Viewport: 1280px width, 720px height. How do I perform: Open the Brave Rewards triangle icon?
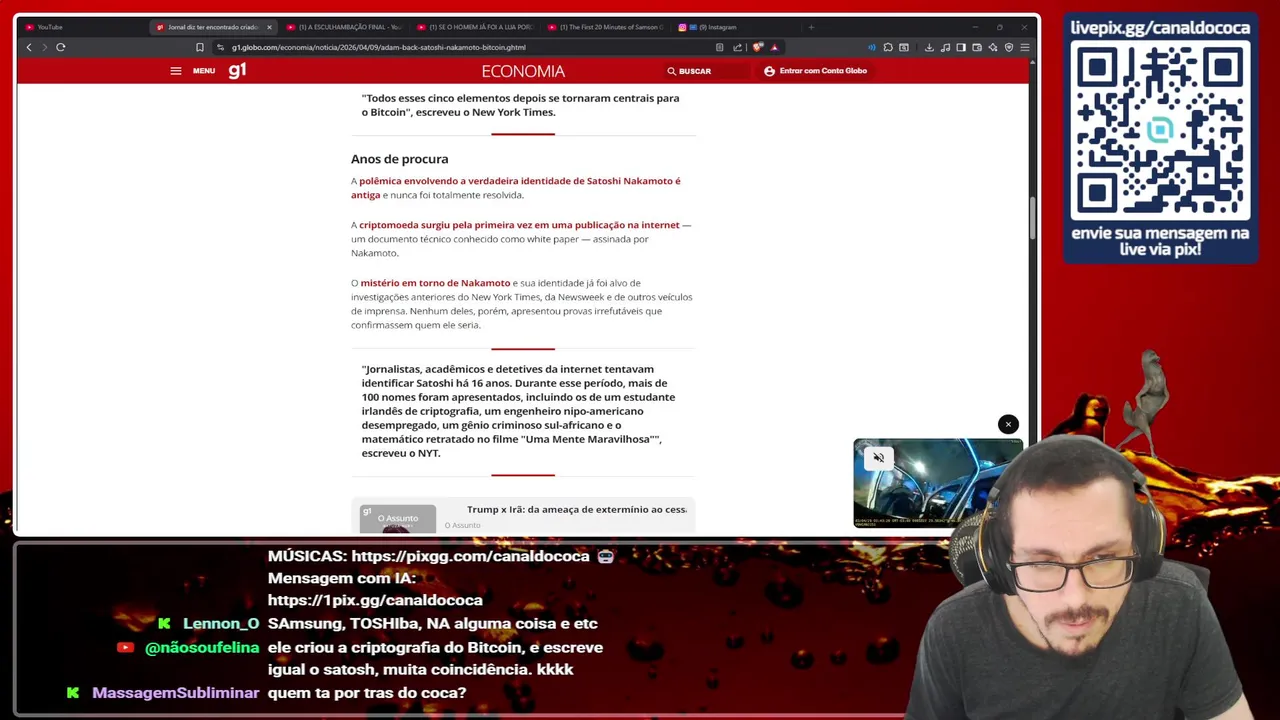[x=774, y=47]
